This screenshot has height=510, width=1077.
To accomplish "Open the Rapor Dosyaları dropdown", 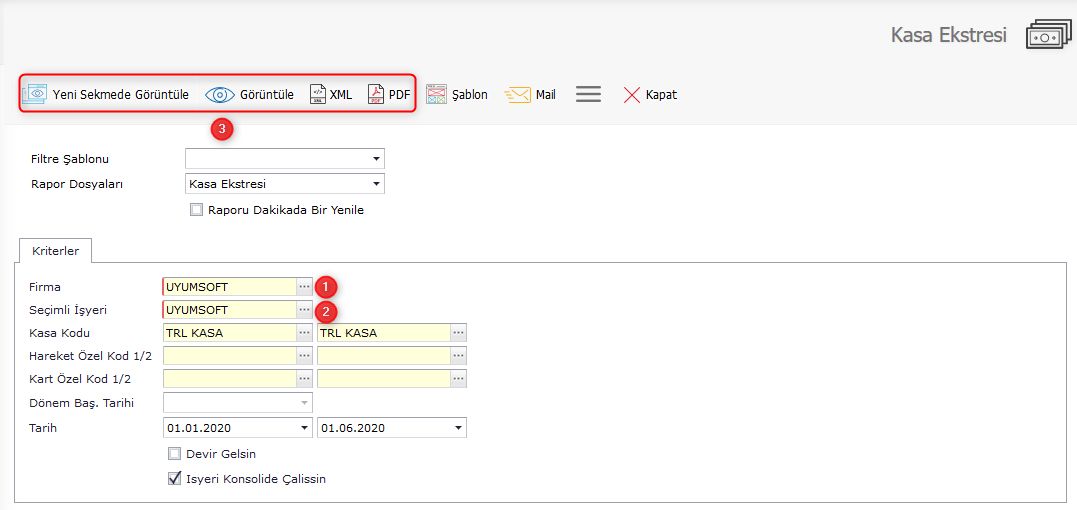I will click(x=376, y=184).
